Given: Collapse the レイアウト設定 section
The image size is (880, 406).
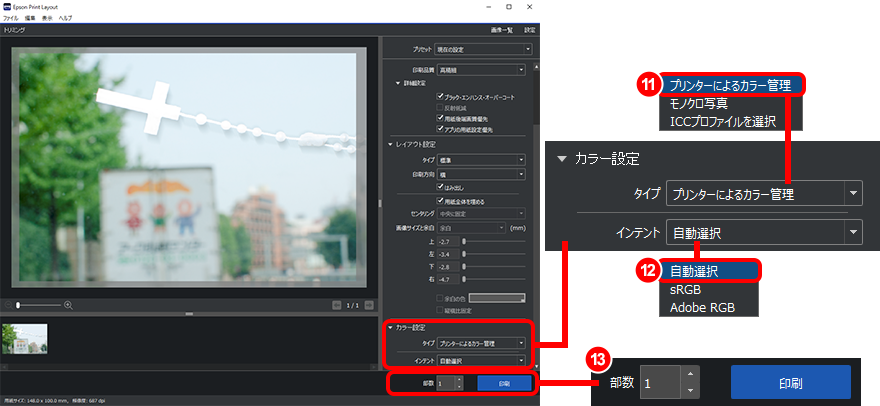Looking at the screenshot, I should point(389,144).
